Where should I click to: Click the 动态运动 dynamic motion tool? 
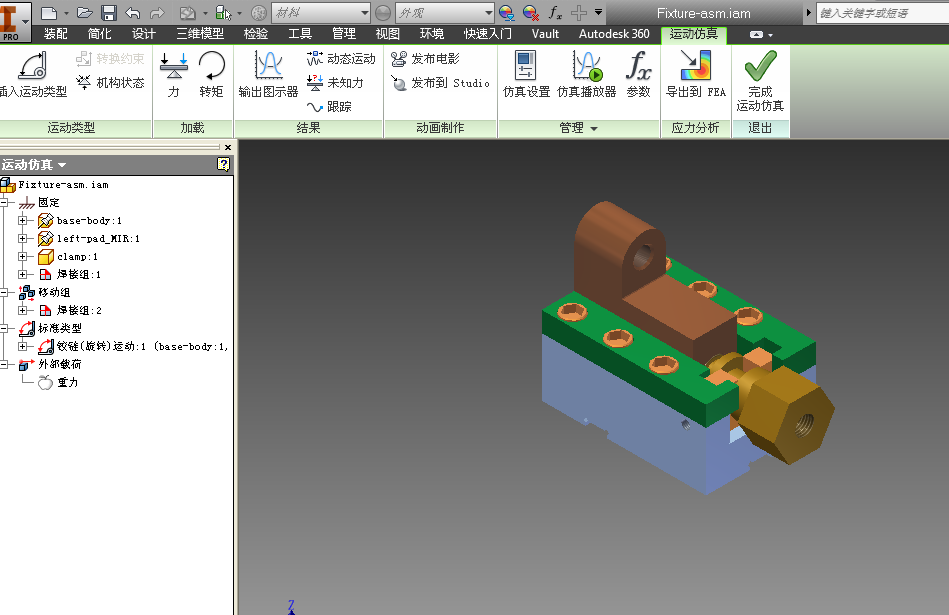pyautogui.click(x=341, y=59)
